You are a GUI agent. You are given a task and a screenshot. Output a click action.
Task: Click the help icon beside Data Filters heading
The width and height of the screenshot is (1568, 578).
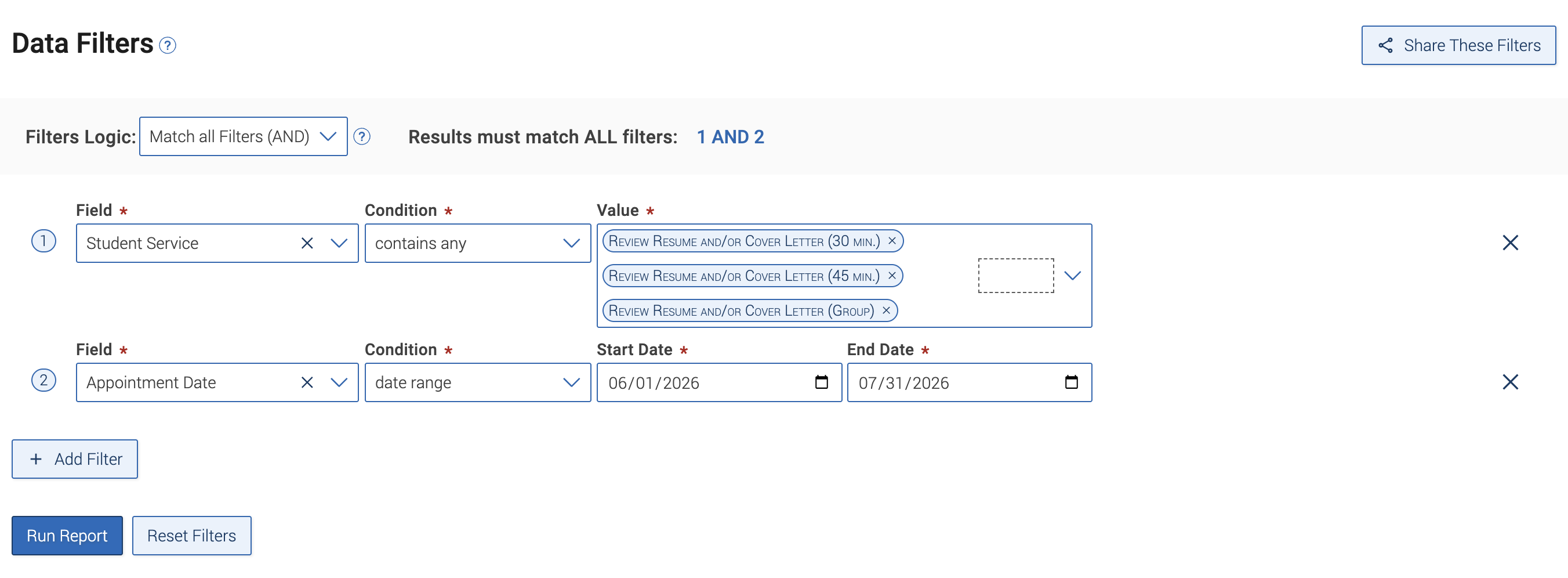[x=168, y=46]
